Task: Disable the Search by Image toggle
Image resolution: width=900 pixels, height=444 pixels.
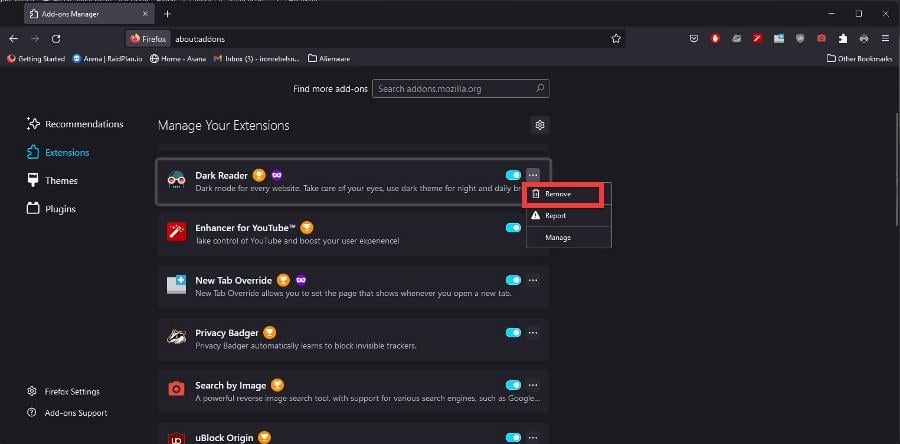Action: [x=513, y=385]
